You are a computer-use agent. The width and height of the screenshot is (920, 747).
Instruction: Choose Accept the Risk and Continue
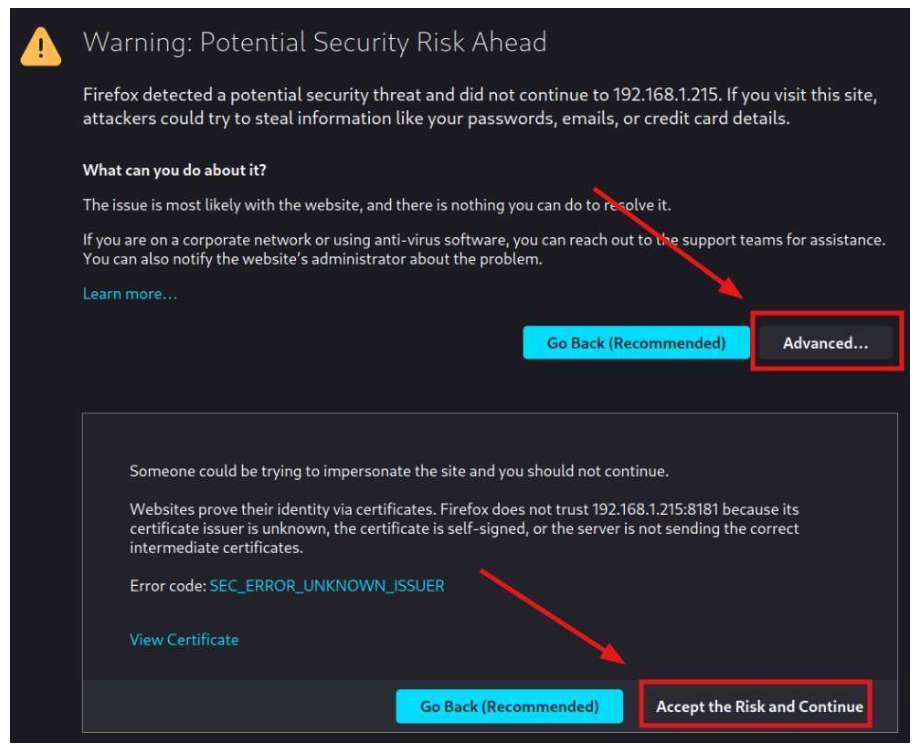tap(759, 707)
